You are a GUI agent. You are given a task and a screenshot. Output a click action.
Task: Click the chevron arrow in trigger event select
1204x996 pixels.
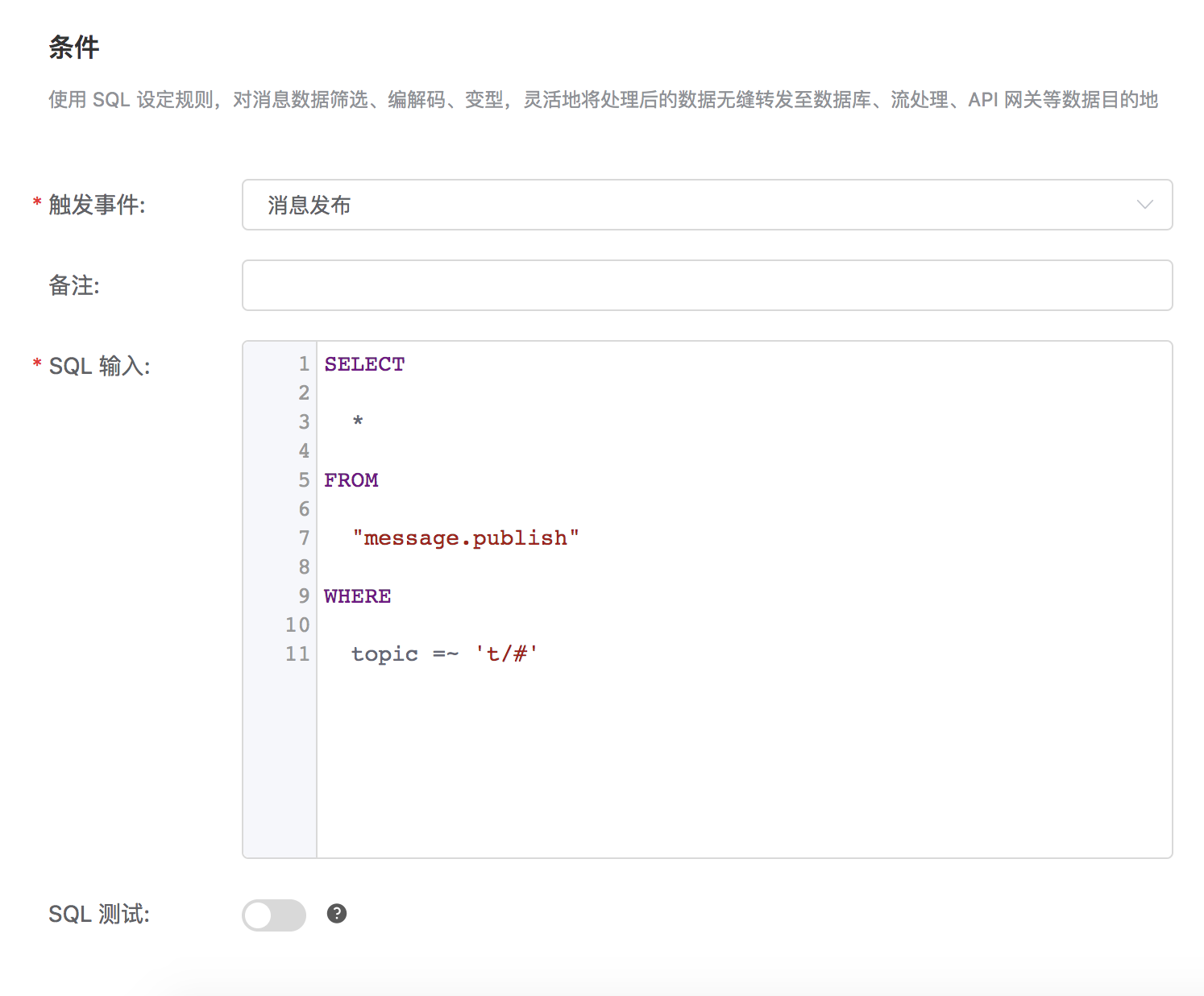[x=1144, y=205]
